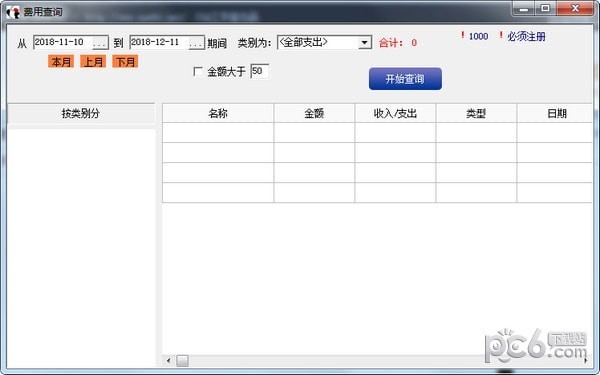Select the 上月 quick range button
Image resolution: width=600 pixels, height=375 pixels.
[x=93, y=62]
